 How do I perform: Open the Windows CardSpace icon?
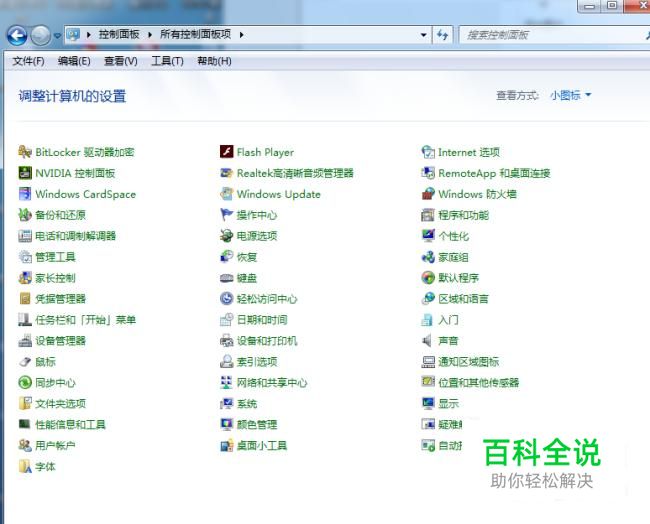25,194
